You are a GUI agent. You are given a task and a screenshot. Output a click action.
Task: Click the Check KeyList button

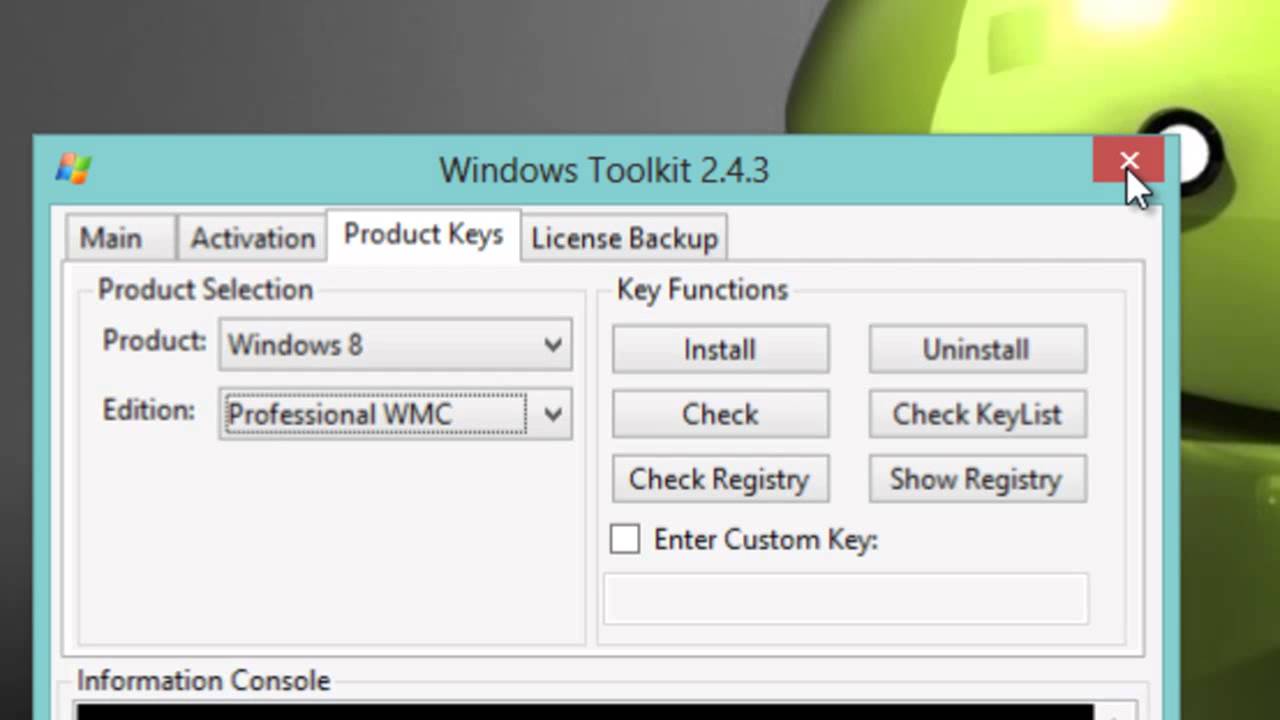tap(977, 414)
